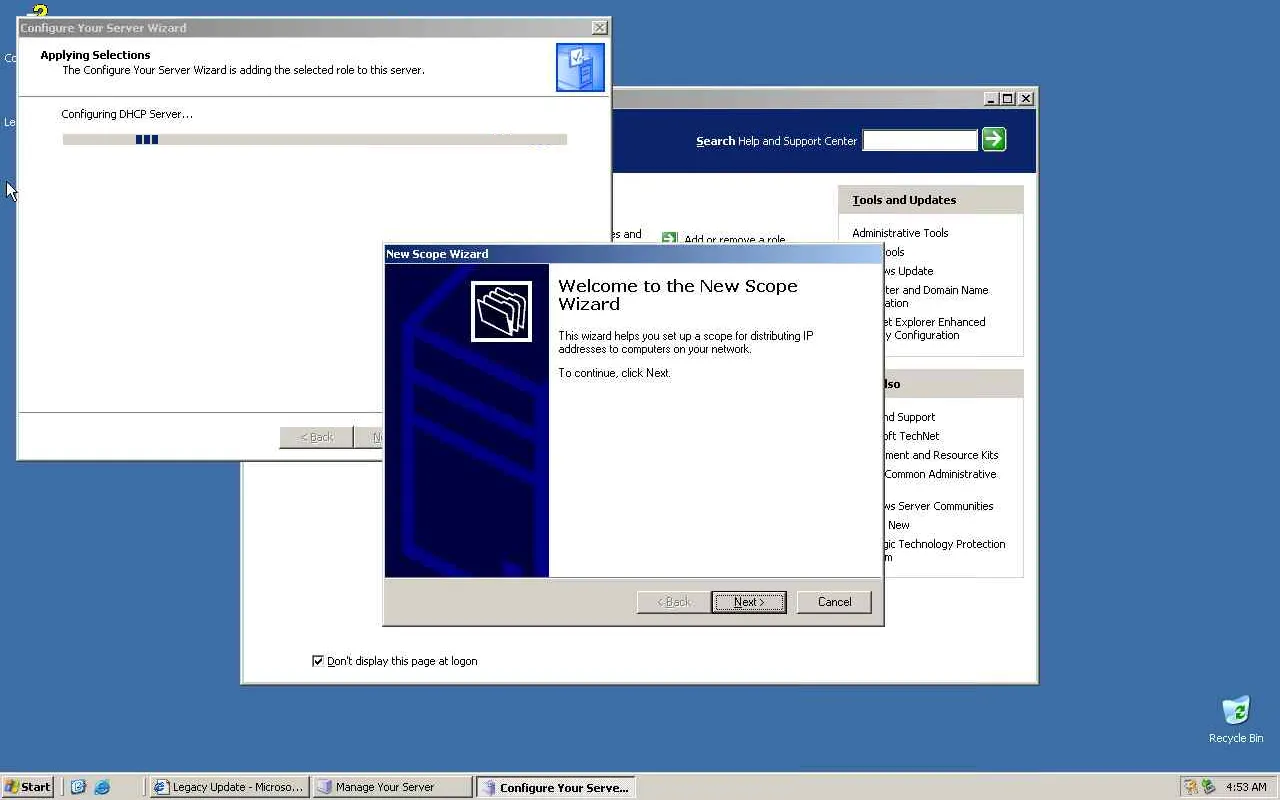Click the green search arrow button
1280x800 pixels.
tap(993, 139)
